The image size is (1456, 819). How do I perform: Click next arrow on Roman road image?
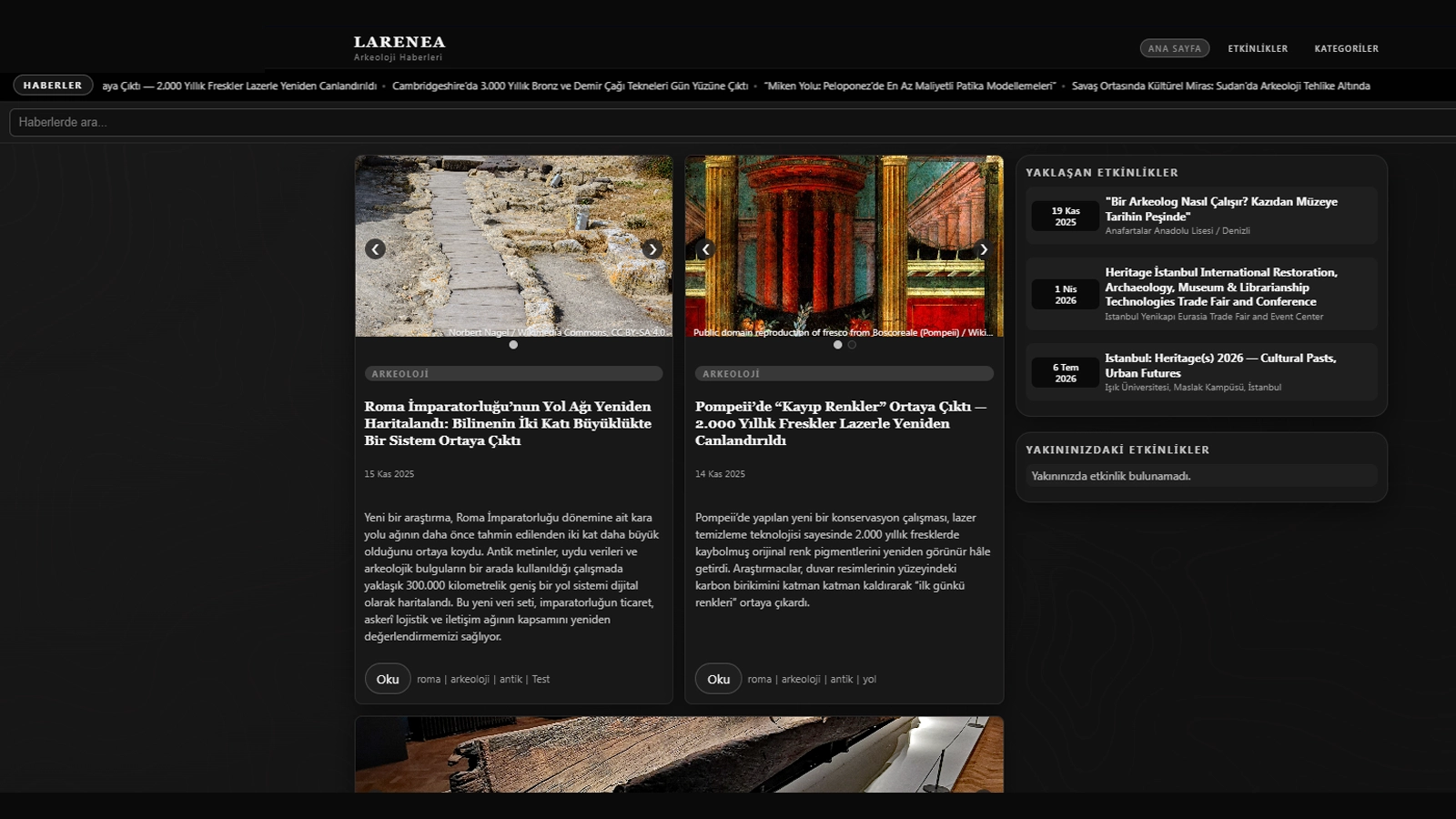coord(652,249)
